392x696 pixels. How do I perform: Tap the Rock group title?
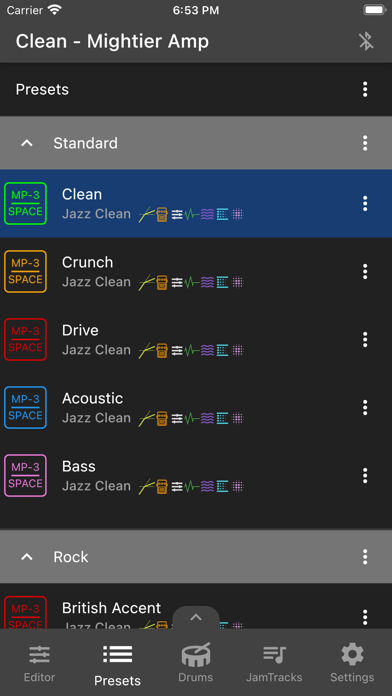[x=71, y=557]
